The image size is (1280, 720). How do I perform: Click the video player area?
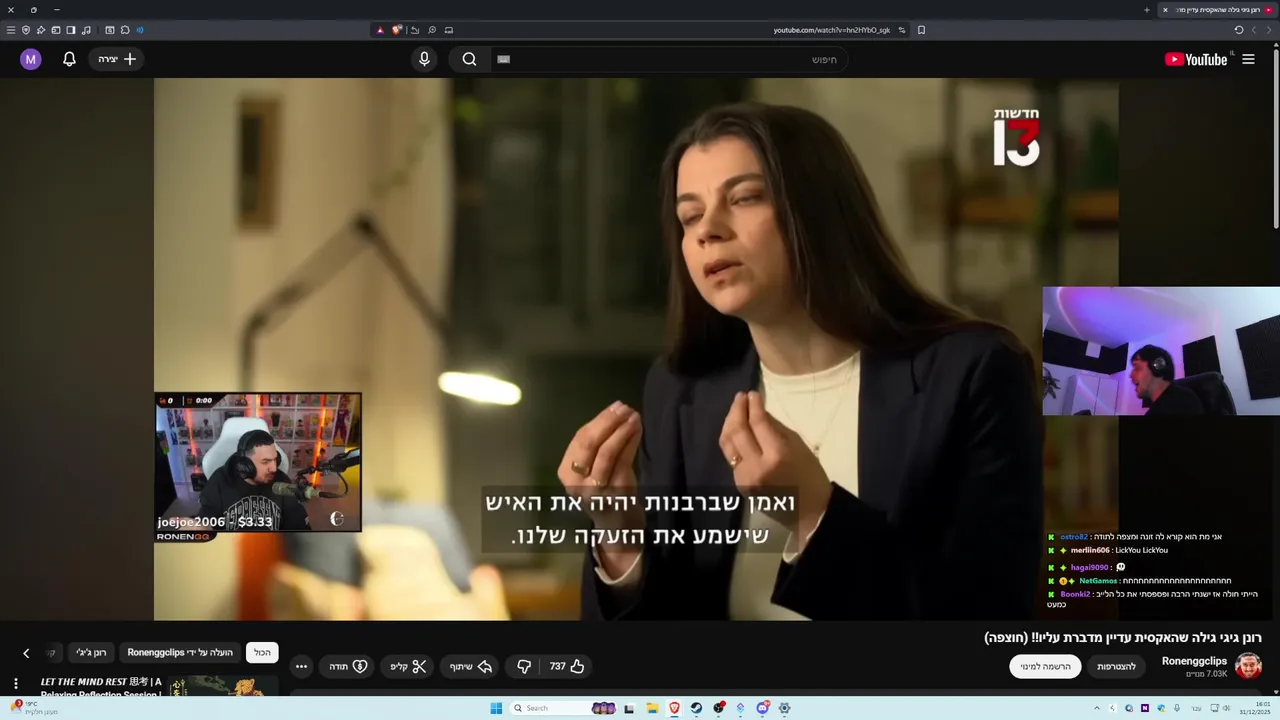click(636, 349)
